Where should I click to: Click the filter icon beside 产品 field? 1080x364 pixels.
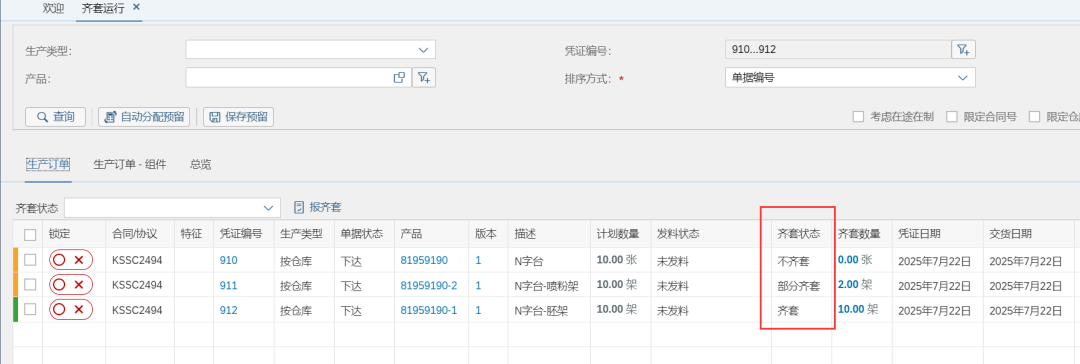tap(424, 78)
